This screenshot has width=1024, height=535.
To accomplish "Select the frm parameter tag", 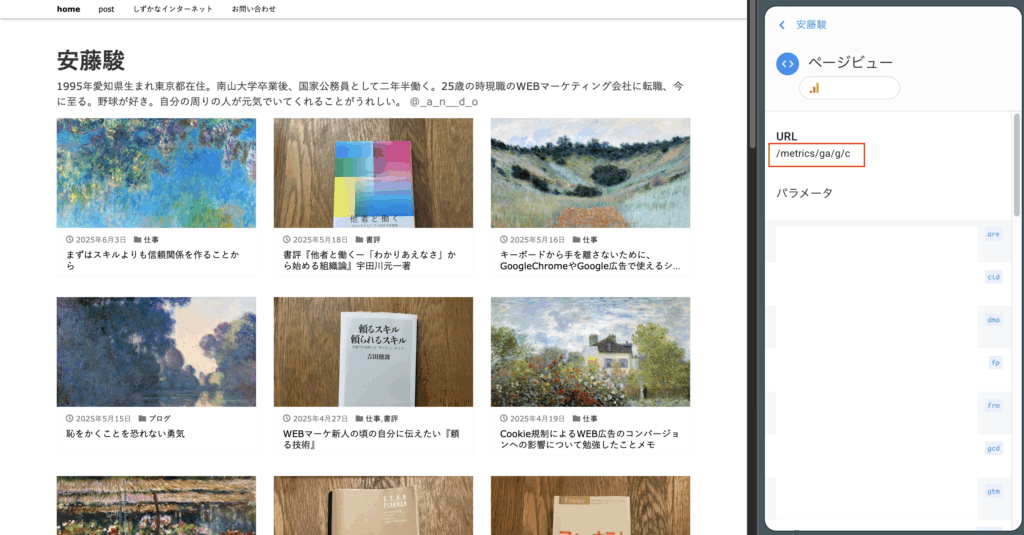I will point(993,406).
